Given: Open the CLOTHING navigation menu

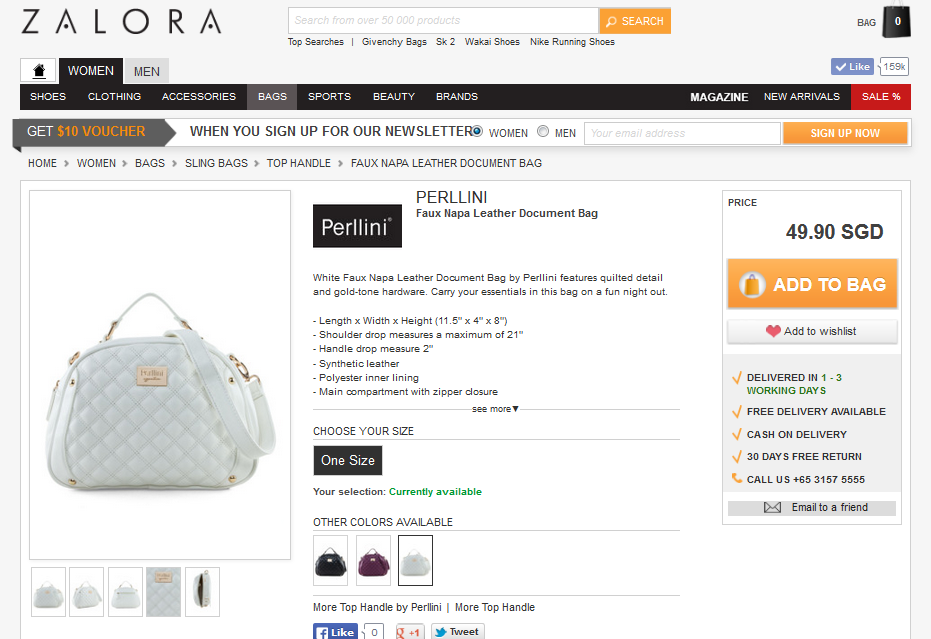Looking at the screenshot, I should point(115,97).
